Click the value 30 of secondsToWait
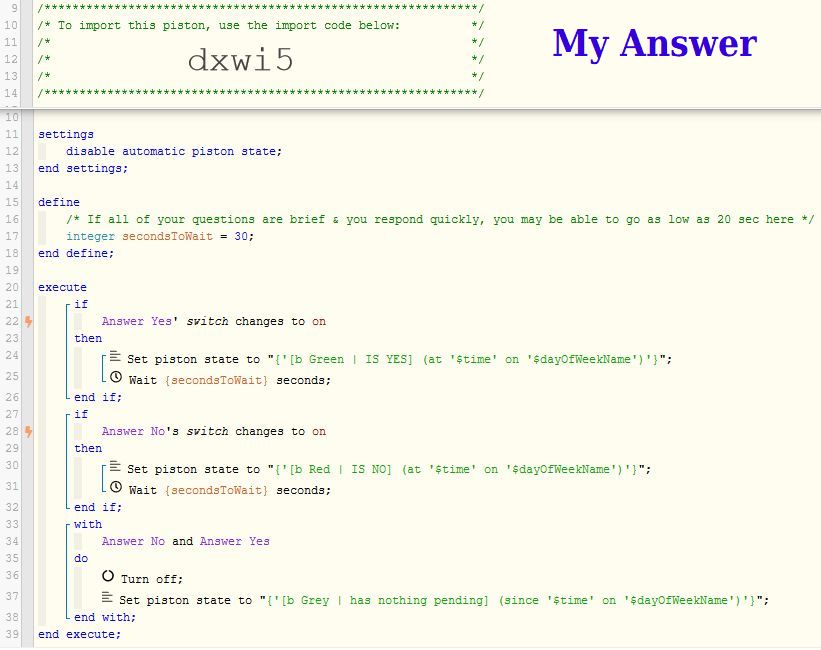The width and height of the screenshot is (821, 650). click(x=241, y=236)
